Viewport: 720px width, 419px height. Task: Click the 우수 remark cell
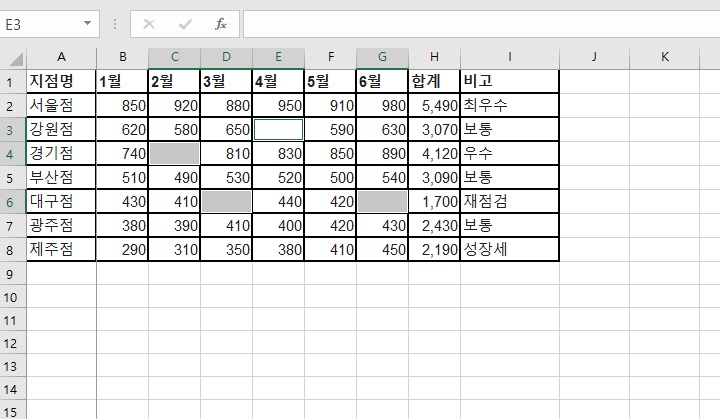tap(510, 153)
